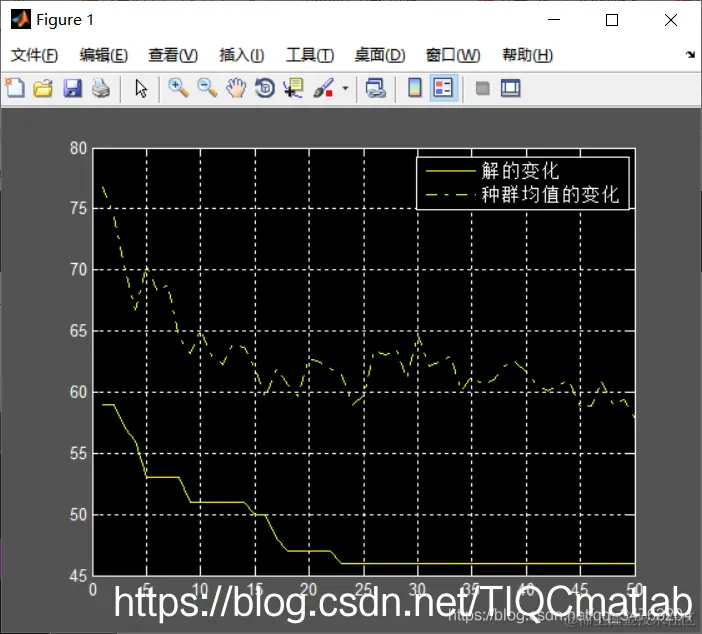Select the Pan hand tool
Screen dimensions: 702x634
[x=236, y=88]
